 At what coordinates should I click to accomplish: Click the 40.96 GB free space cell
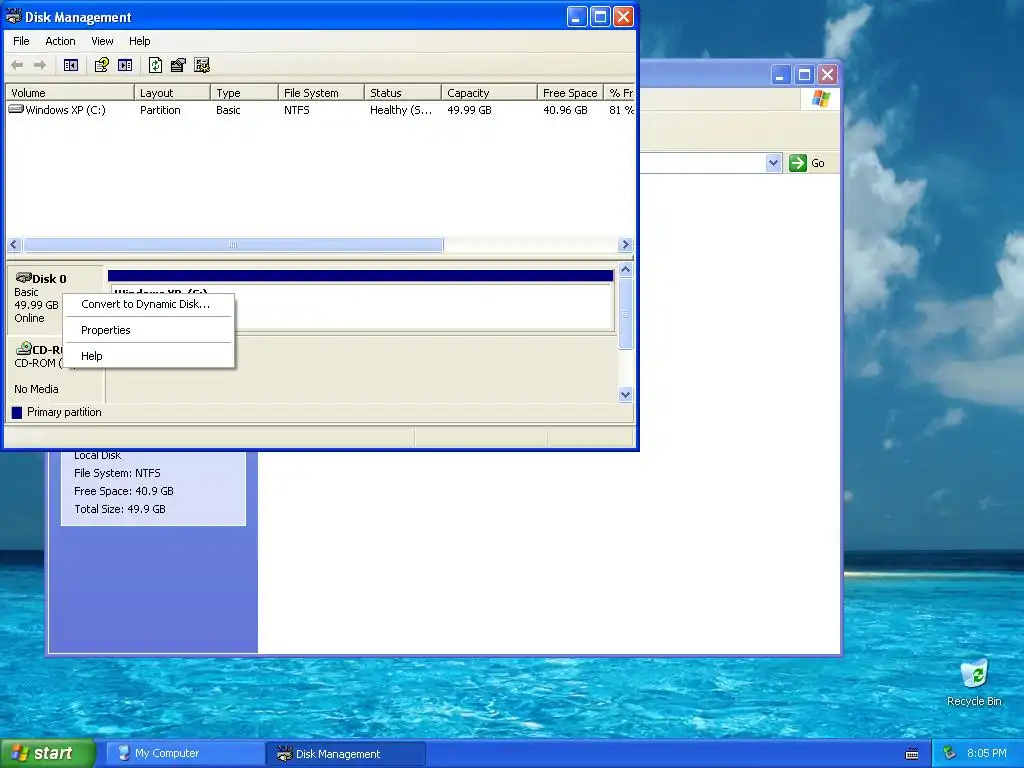[566, 110]
